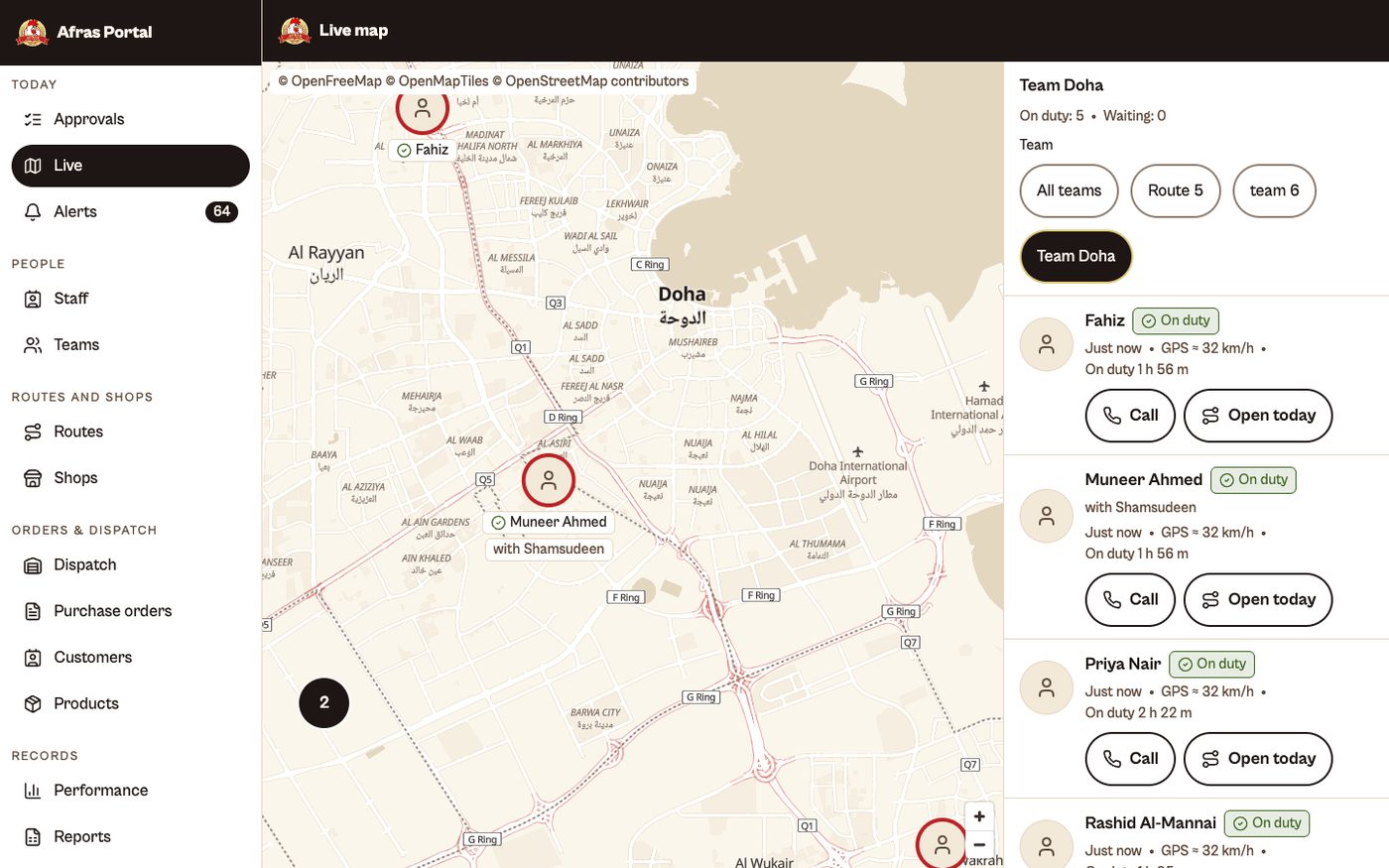
Task: Click the Shops storefront icon
Action: [x=33, y=478]
